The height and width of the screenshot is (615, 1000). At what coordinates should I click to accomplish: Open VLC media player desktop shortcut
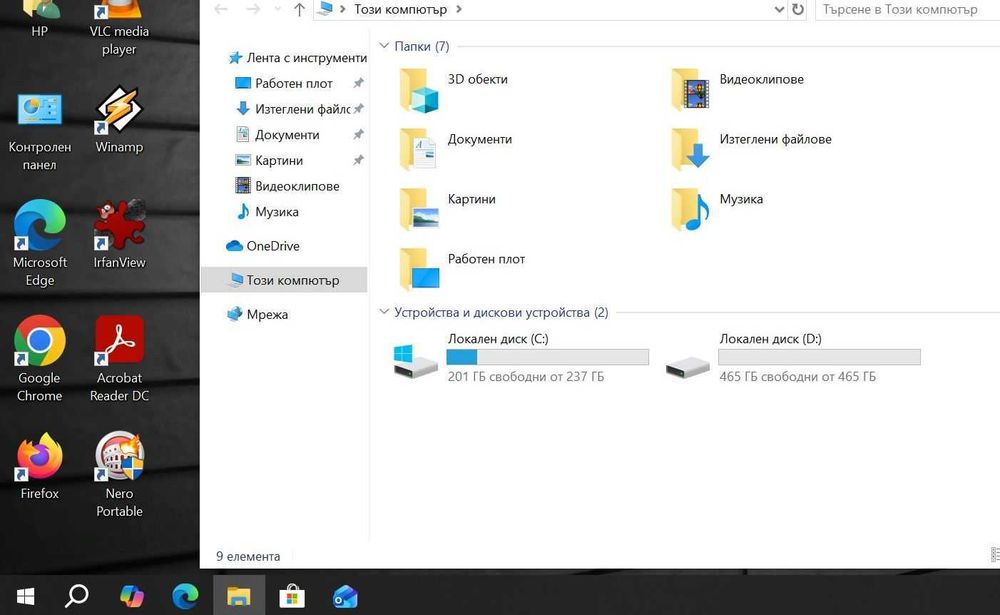point(119,28)
